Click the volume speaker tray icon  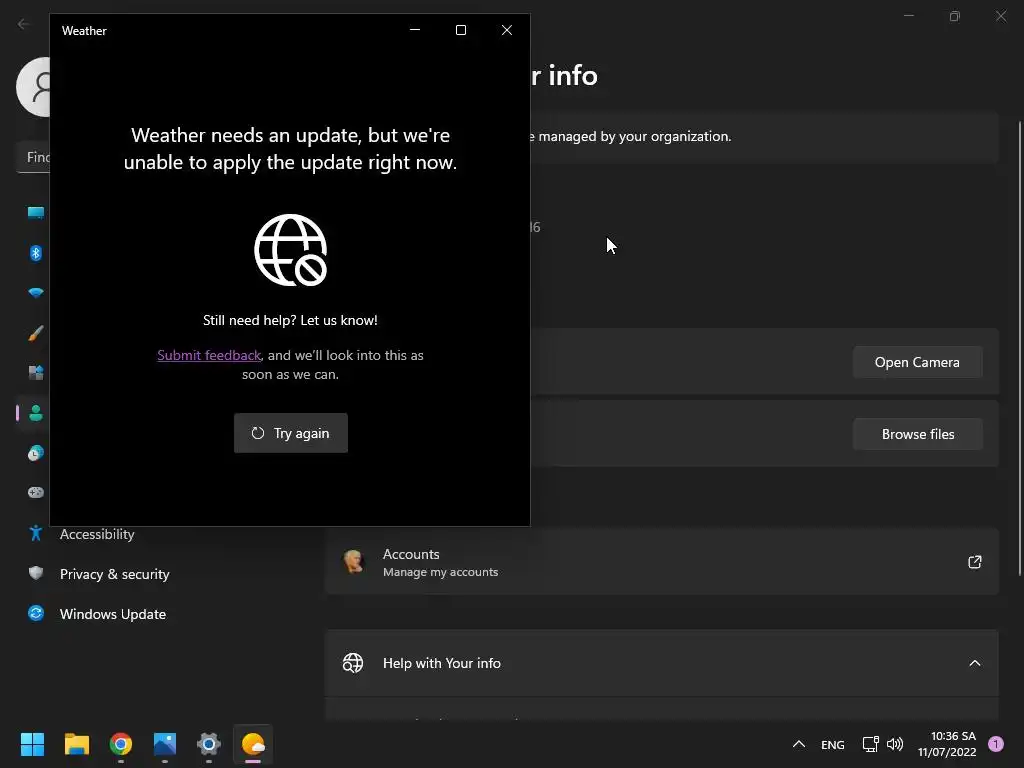point(895,744)
